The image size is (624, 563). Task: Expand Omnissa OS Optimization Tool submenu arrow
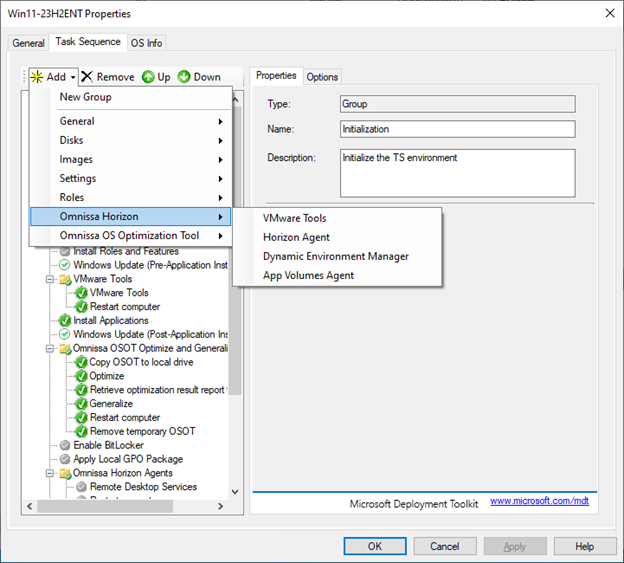click(220, 236)
